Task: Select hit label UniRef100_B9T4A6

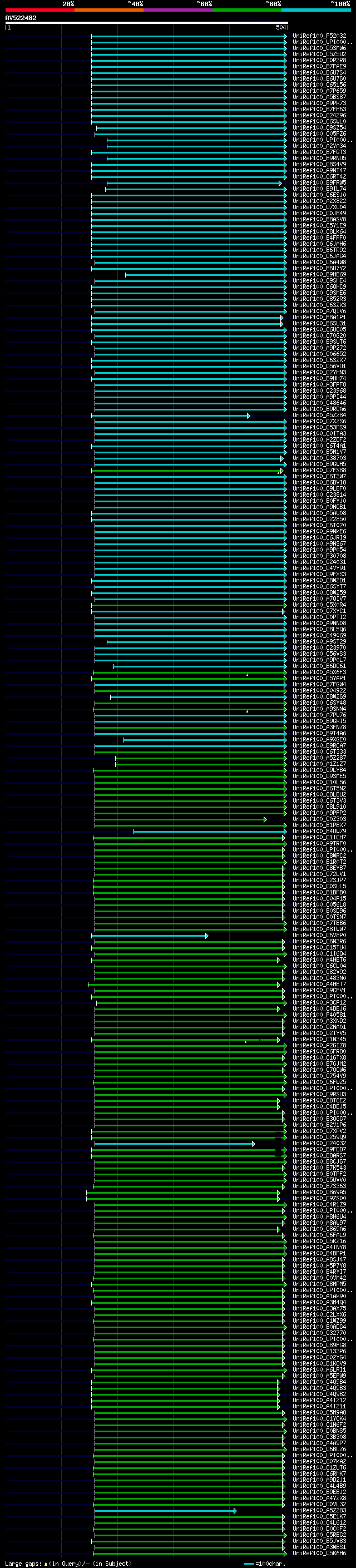Action: 319,733
